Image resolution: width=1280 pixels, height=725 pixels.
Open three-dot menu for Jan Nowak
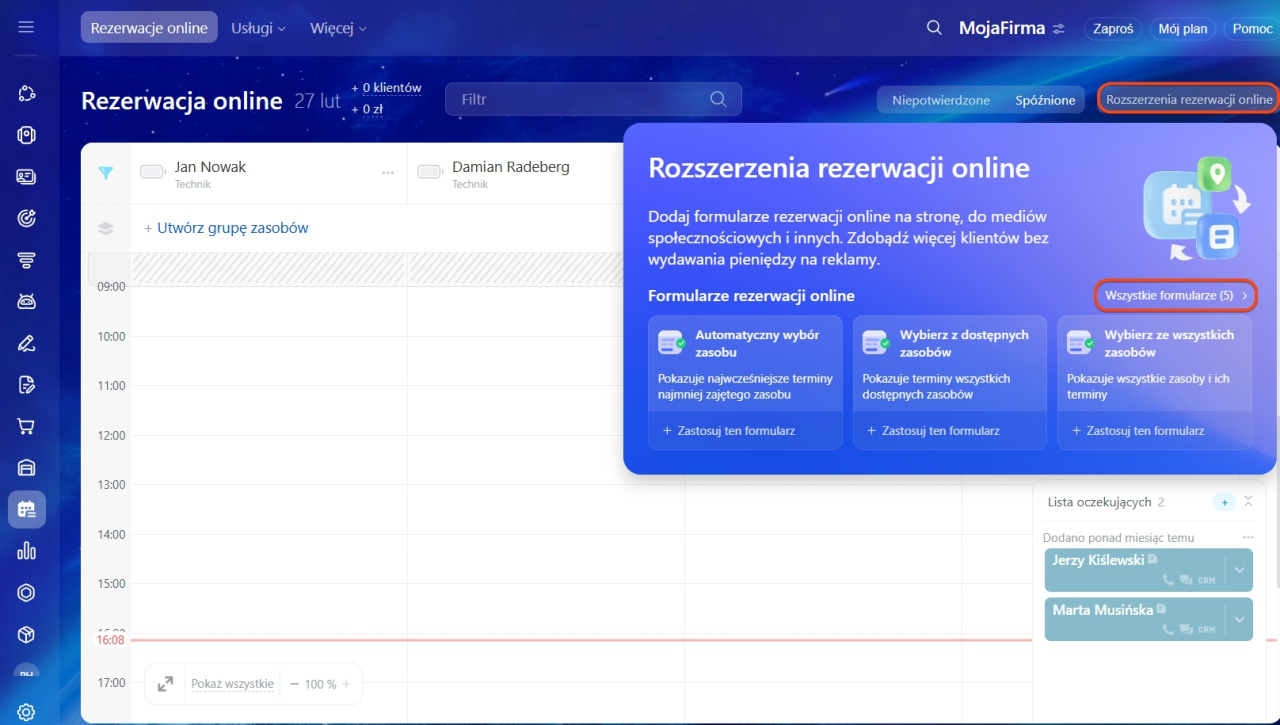pos(388,173)
